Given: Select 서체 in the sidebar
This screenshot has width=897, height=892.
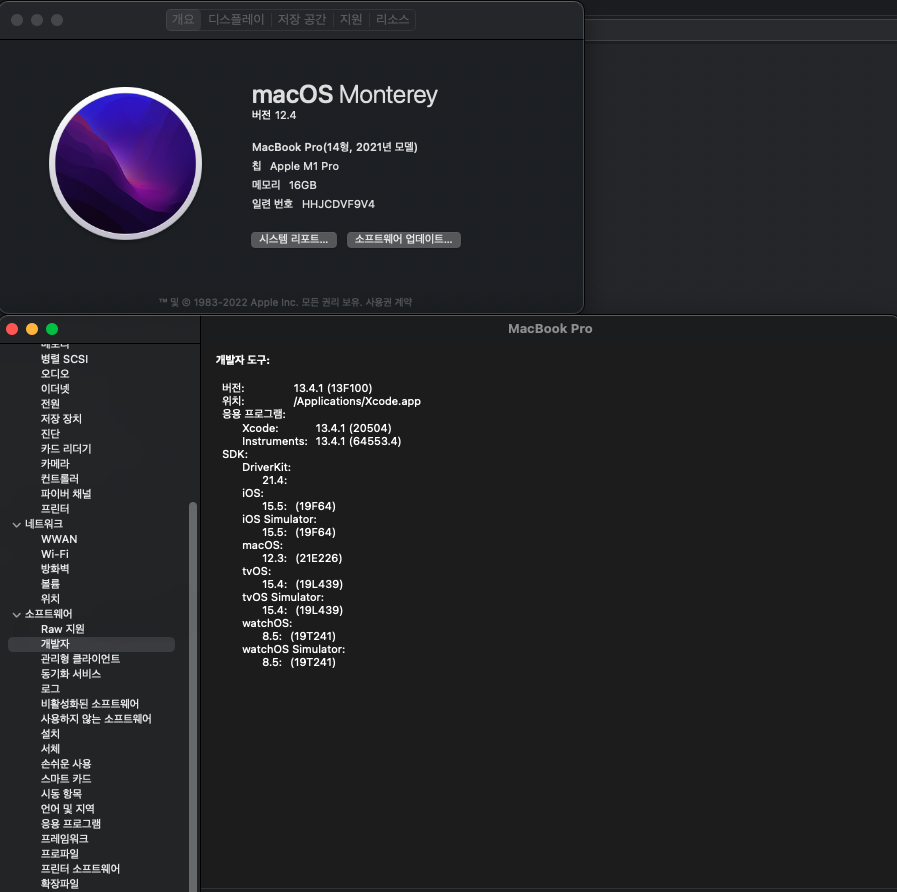Looking at the screenshot, I should click(50, 748).
